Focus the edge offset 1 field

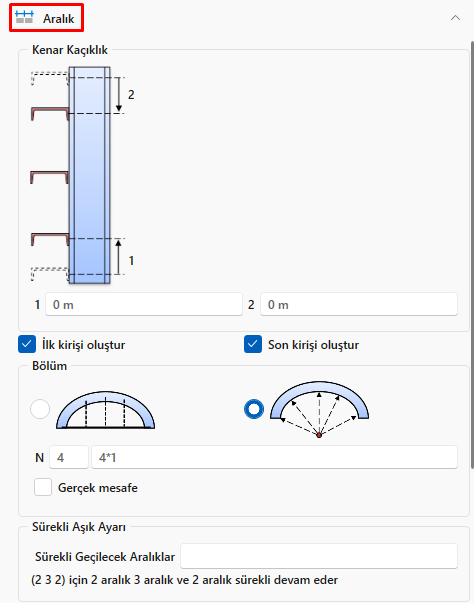click(144, 304)
